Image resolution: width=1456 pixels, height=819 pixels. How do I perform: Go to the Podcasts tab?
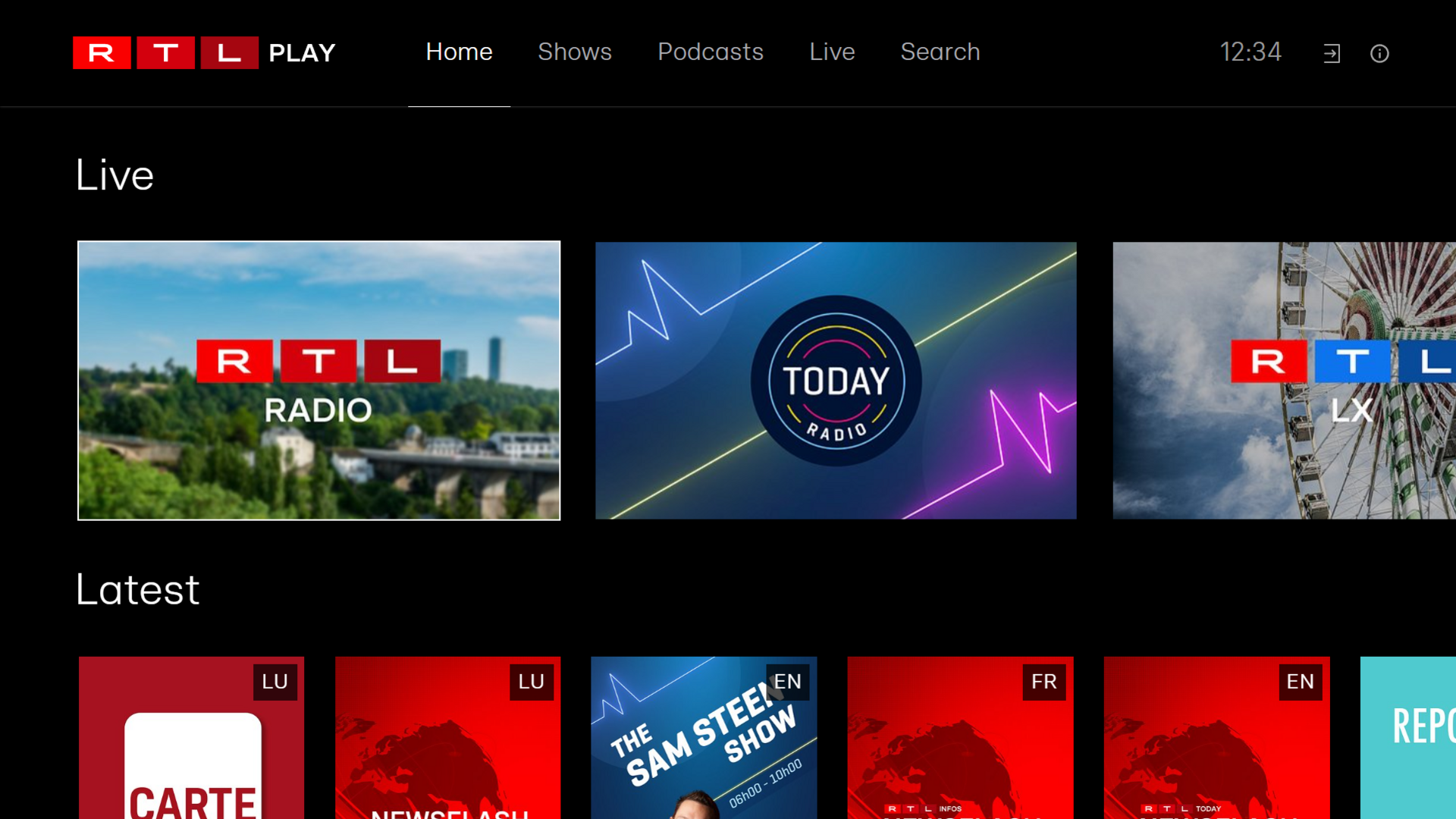711,52
